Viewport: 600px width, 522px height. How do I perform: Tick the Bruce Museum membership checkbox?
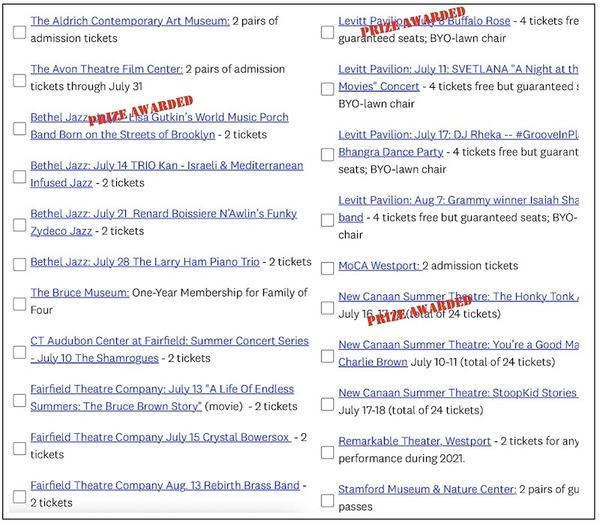tap(20, 304)
